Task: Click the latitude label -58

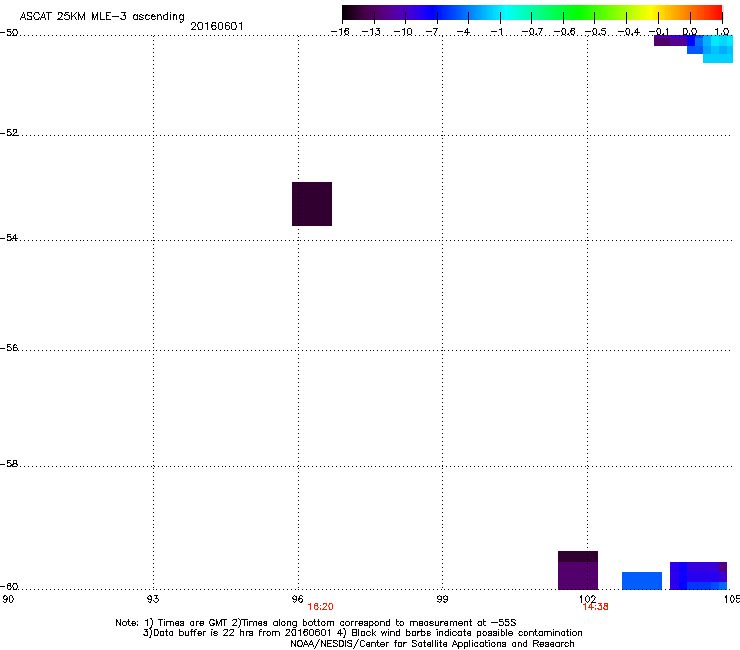Action: click(9, 464)
